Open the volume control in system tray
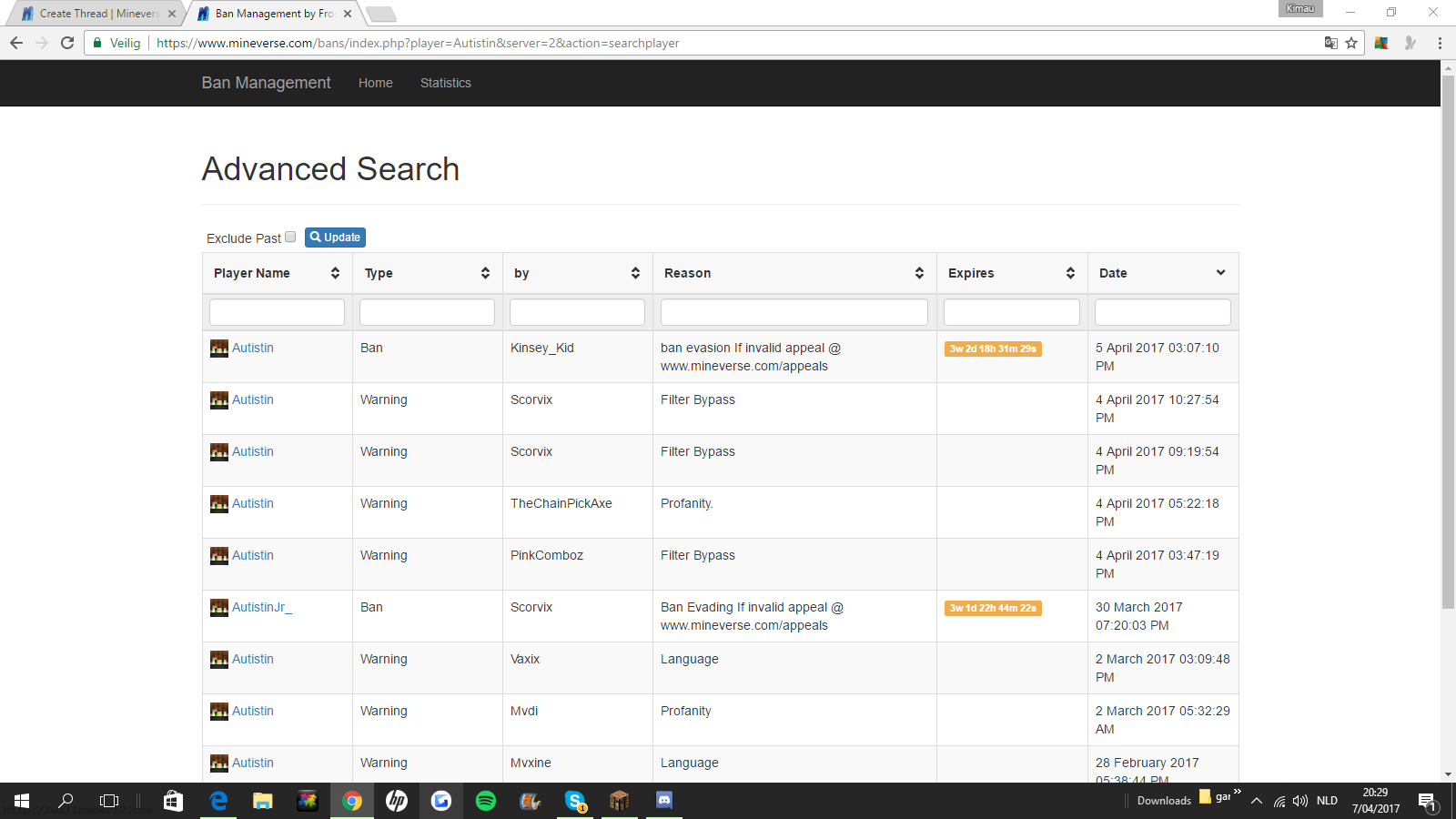The image size is (1456, 819). (1300, 801)
